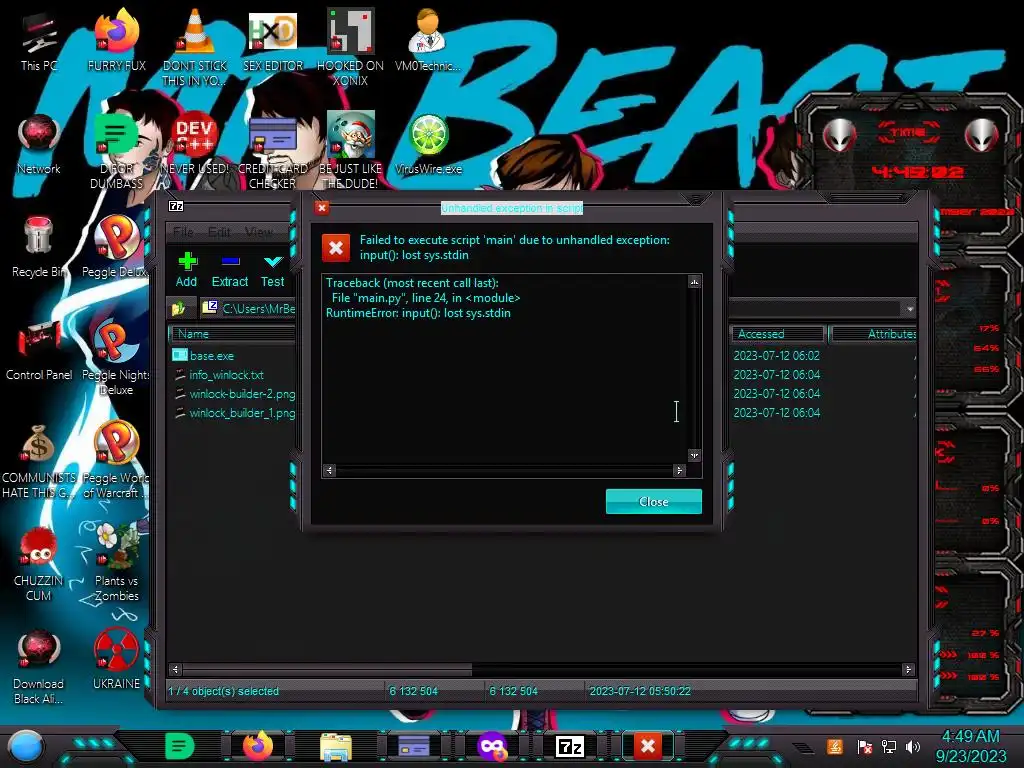Click the network tray icon
The width and height of the screenshot is (1024, 768).
(x=888, y=746)
